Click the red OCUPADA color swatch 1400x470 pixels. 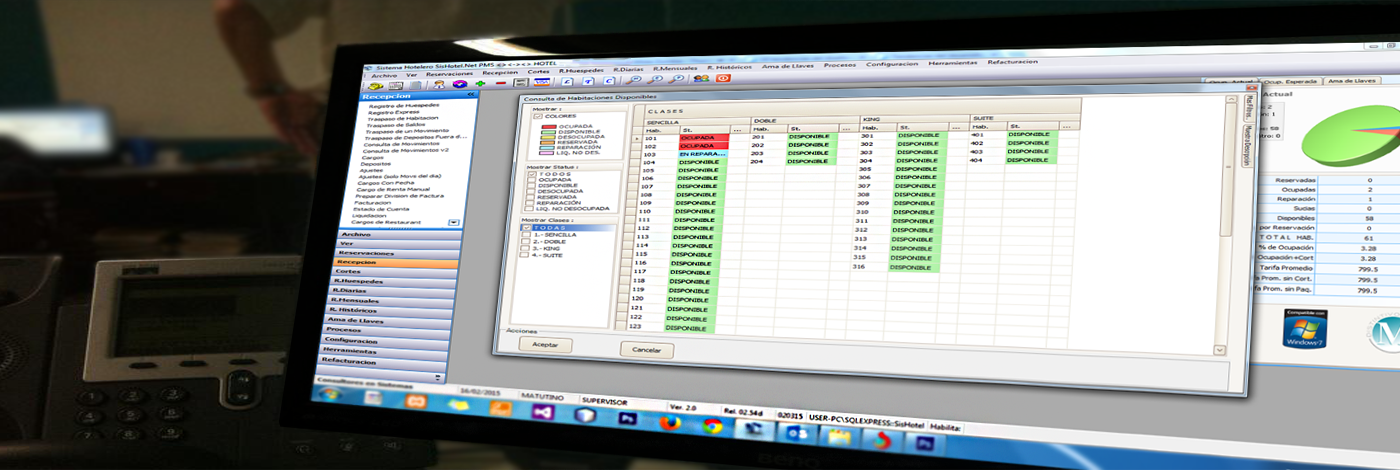pos(549,126)
